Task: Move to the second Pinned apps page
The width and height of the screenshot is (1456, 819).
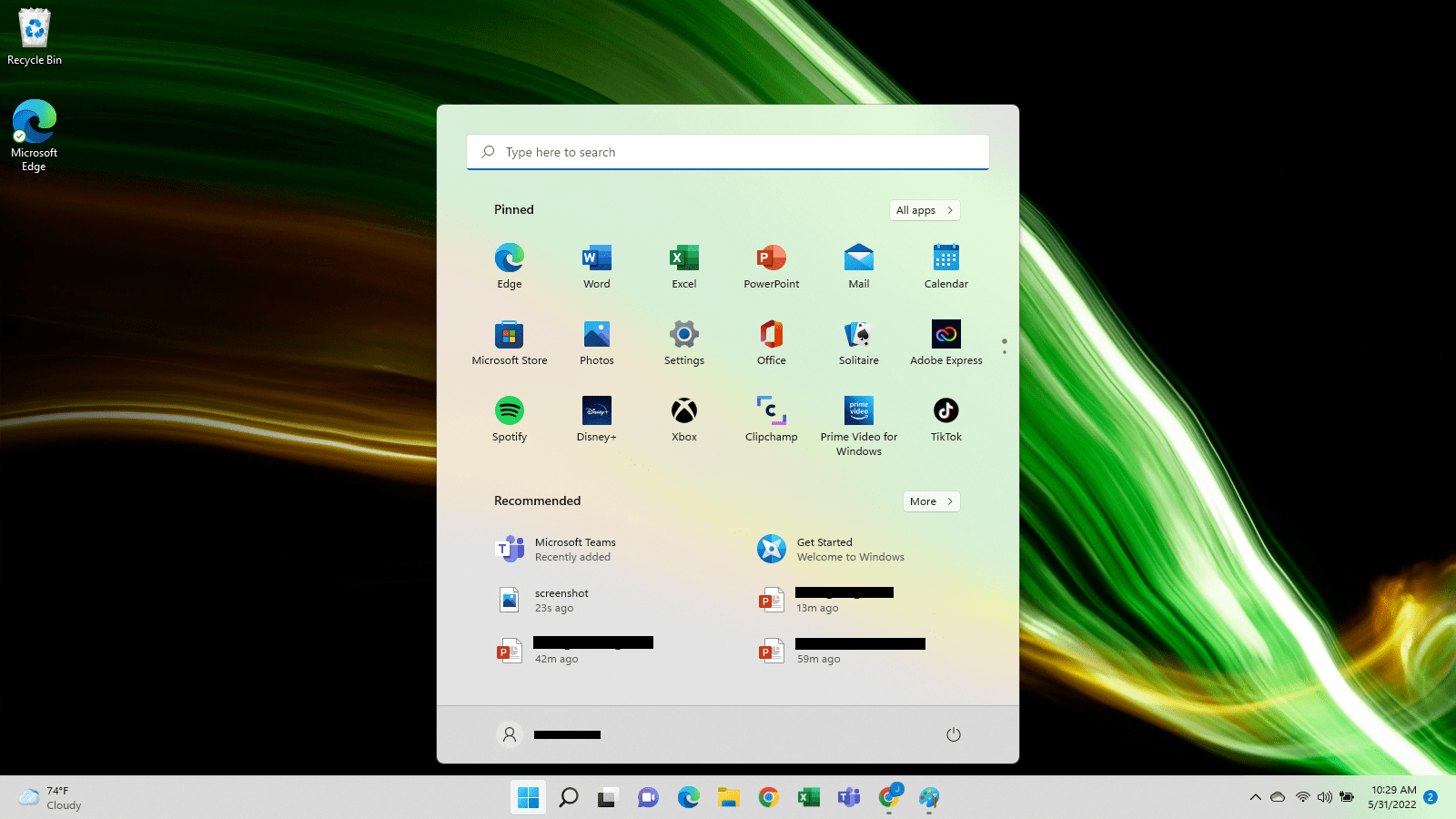Action: [1004, 351]
